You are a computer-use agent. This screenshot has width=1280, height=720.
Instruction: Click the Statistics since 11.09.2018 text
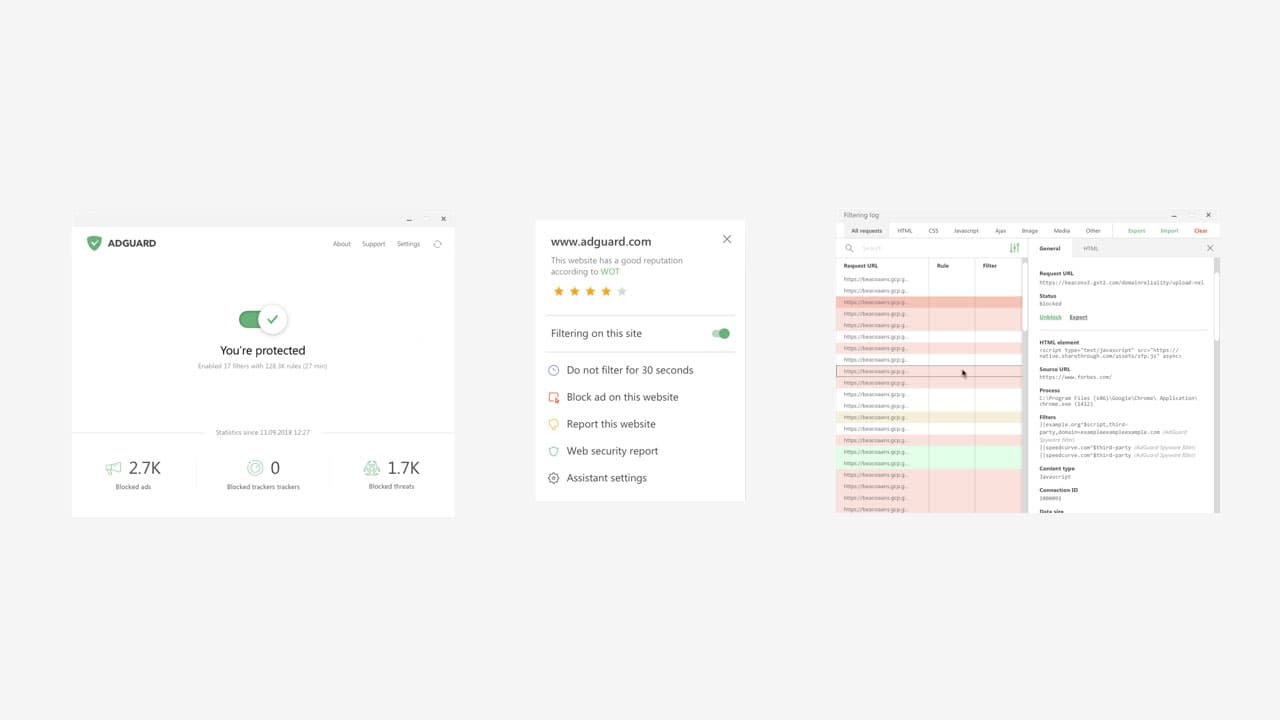point(263,433)
